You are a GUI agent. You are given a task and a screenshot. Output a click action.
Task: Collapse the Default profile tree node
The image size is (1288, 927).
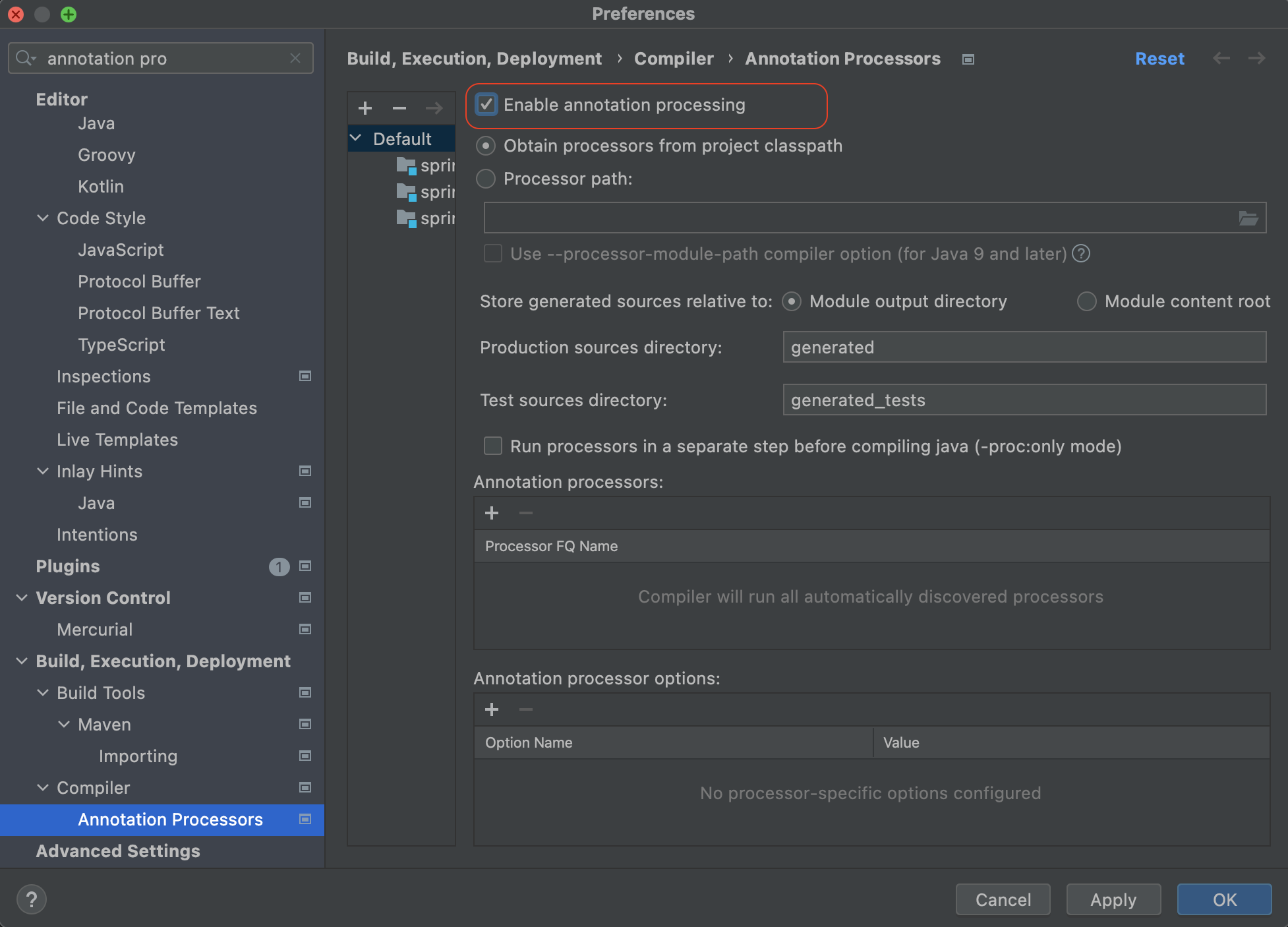pyautogui.click(x=356, y=138)
